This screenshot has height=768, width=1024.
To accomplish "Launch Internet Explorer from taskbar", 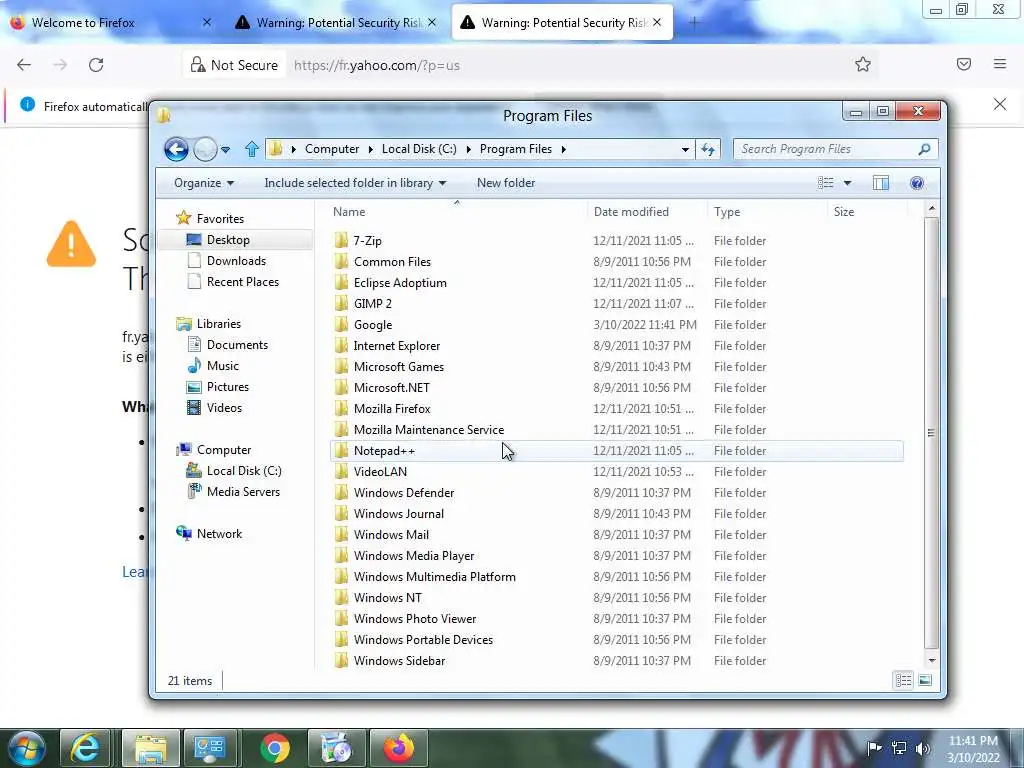I will pos(86,748).
